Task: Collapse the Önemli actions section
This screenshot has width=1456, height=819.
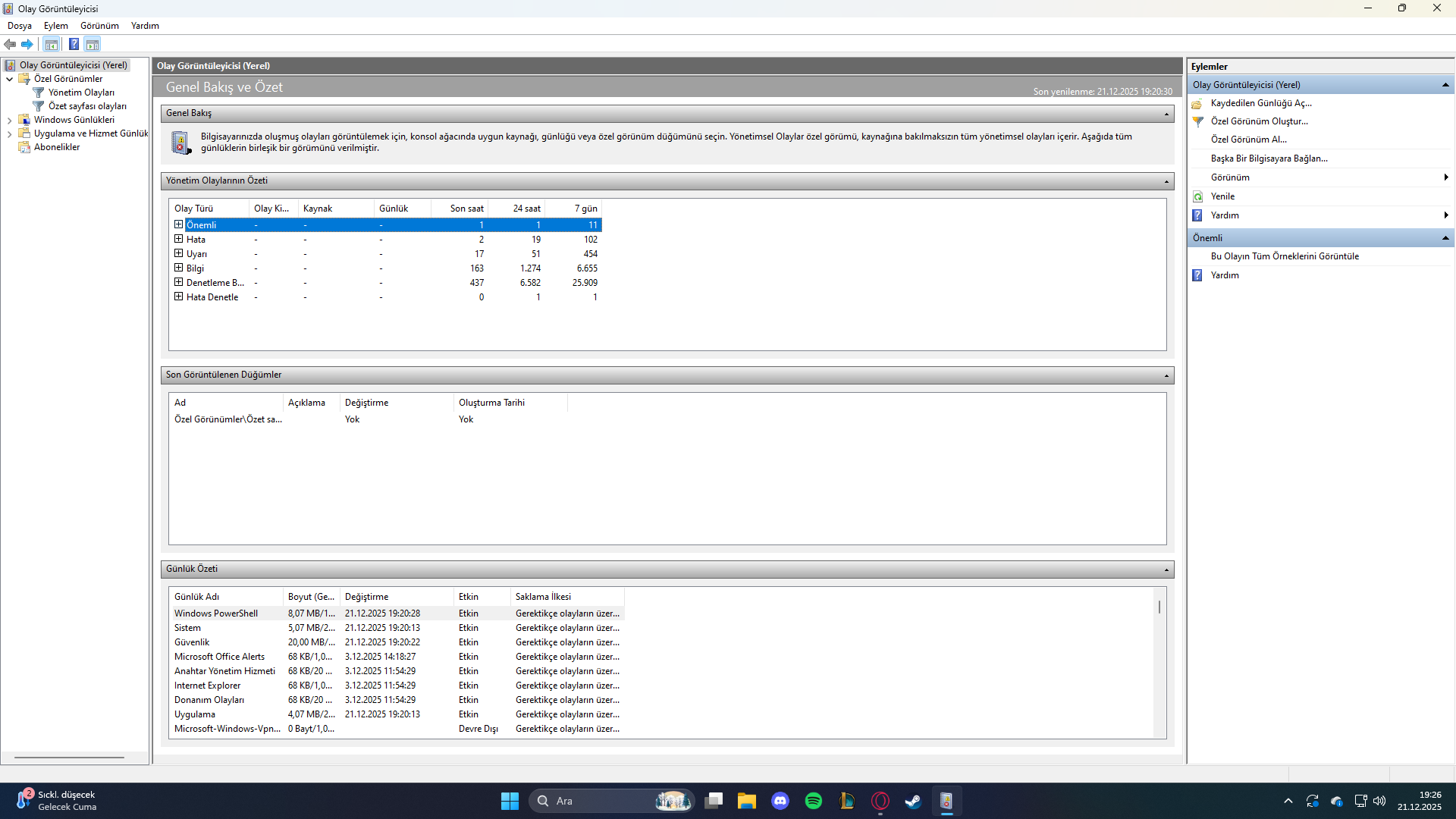Action: point(1445,238)
